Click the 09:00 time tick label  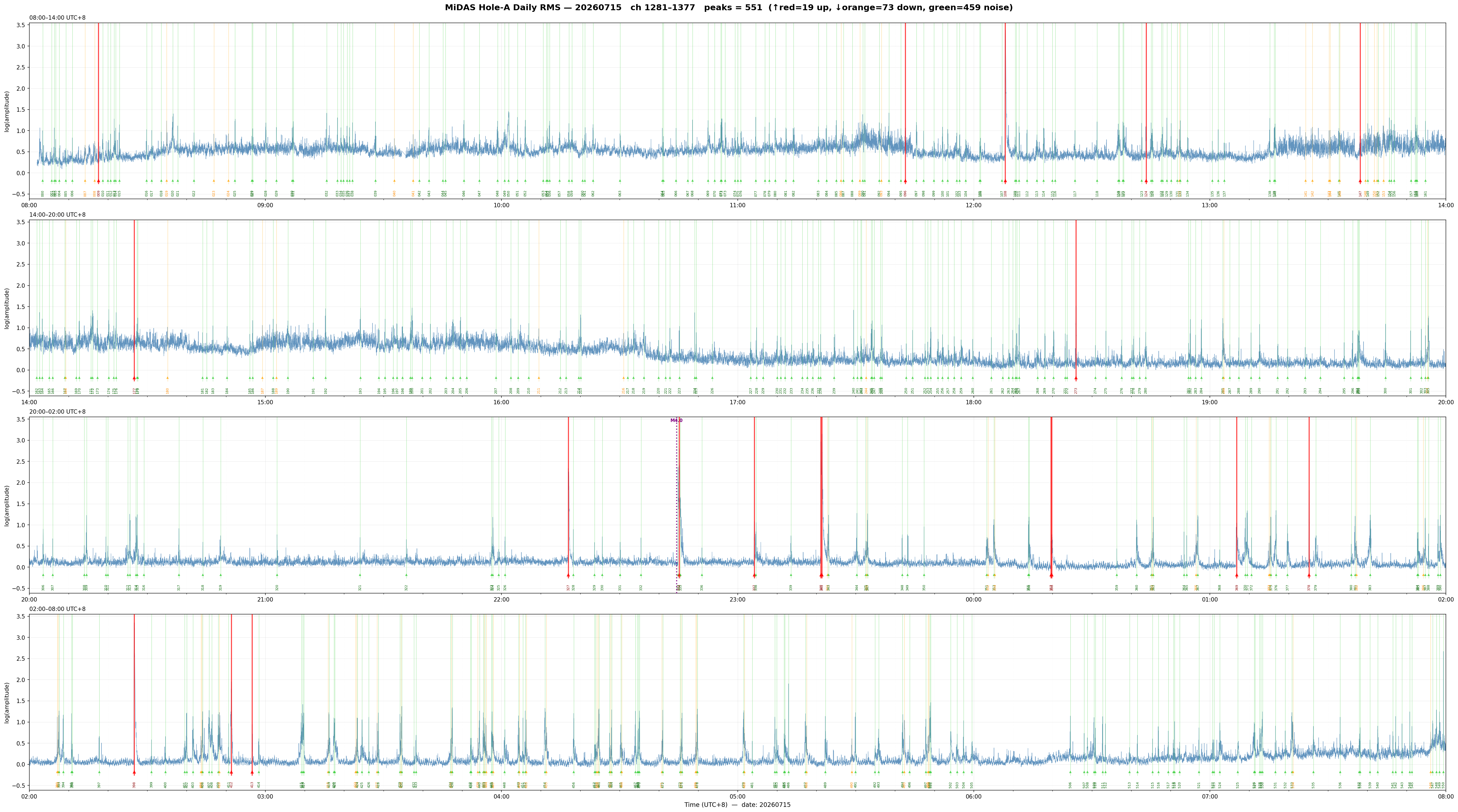coord(265,205)
